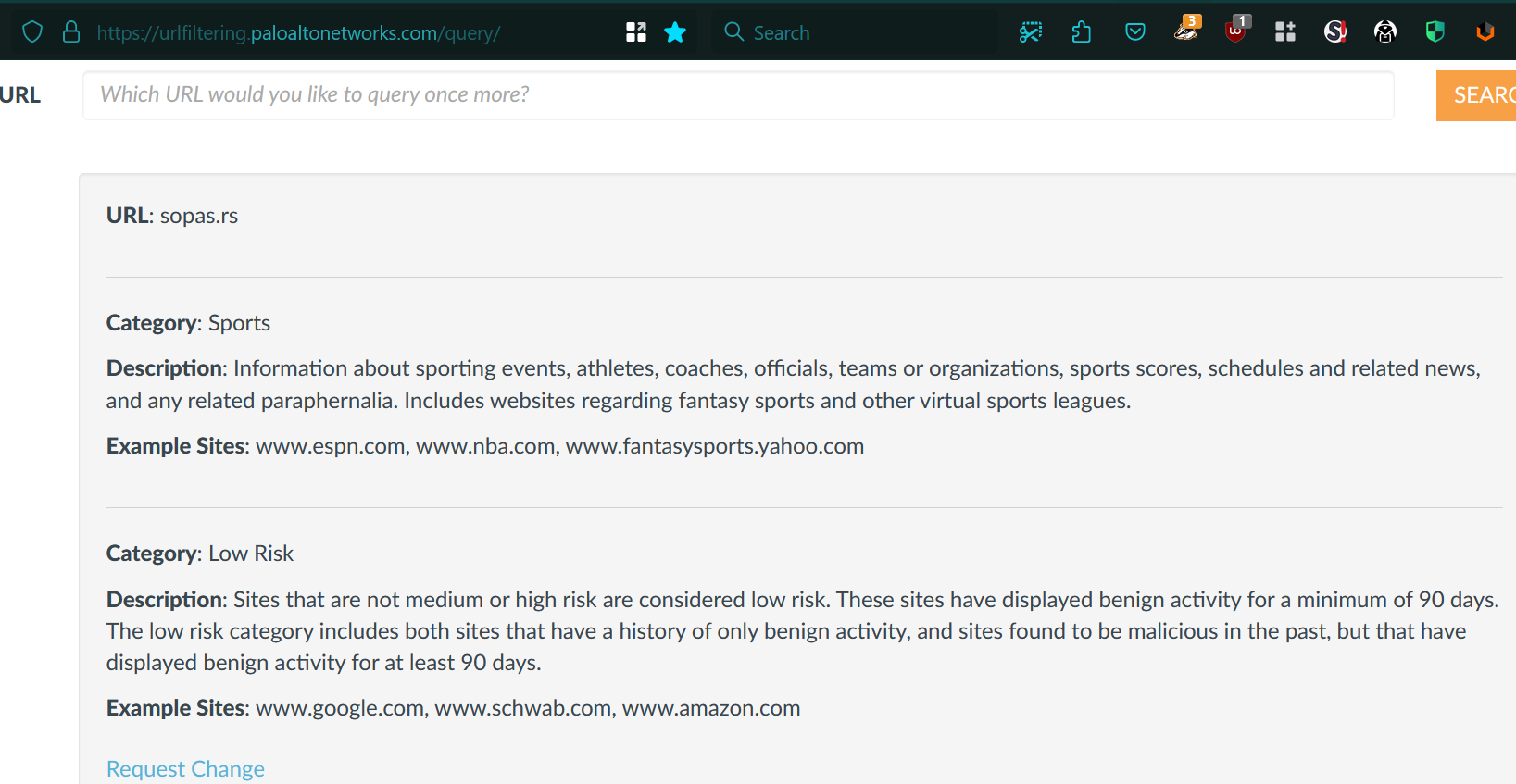The width and height of the screenshot is (1516, 784).
Task: Click www.google.com example sites line
Action: [x=453, y=708]
